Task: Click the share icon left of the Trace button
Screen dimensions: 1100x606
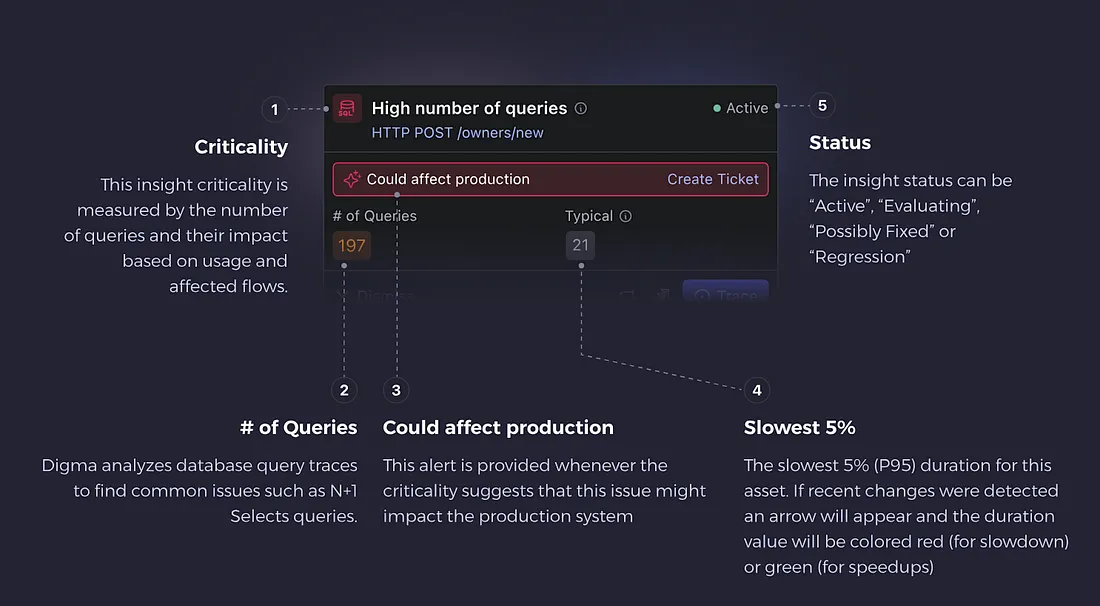Action: point(663,293)
